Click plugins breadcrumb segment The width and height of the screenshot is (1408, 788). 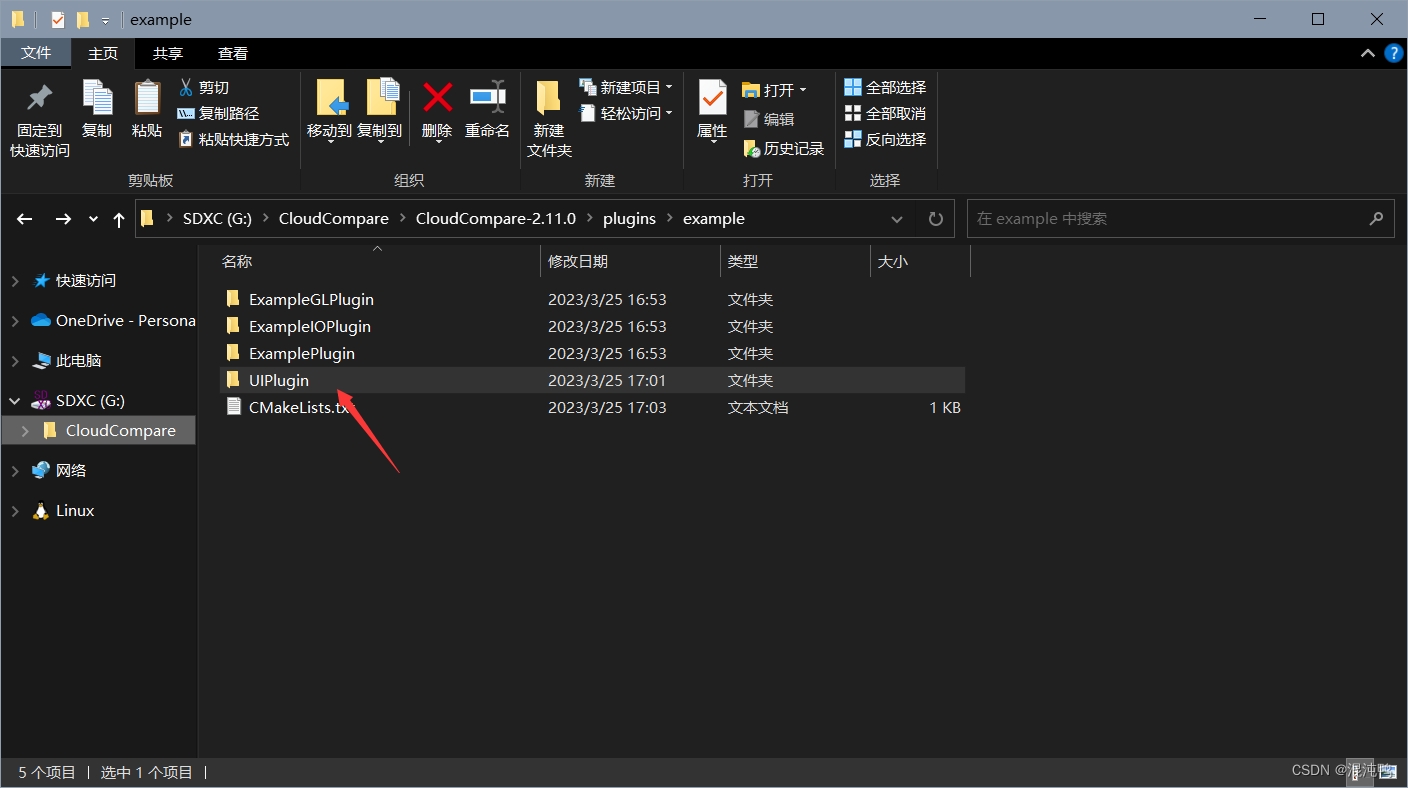(x=629, y=218)
